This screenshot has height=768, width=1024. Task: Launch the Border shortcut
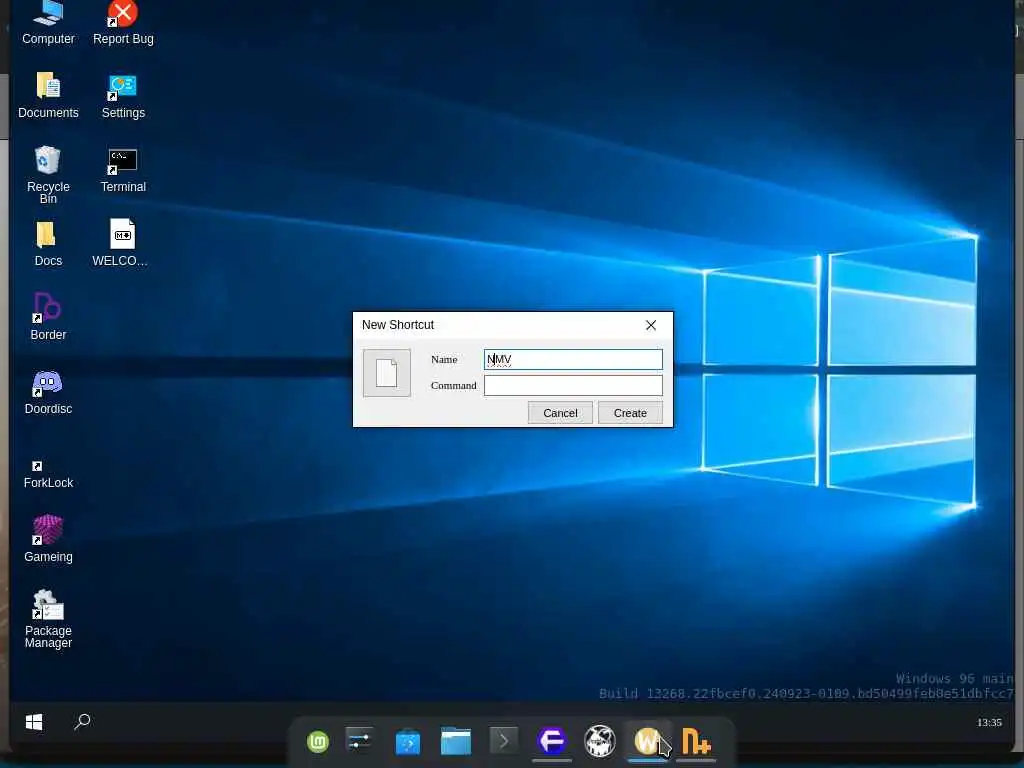(x=48, y=317)
